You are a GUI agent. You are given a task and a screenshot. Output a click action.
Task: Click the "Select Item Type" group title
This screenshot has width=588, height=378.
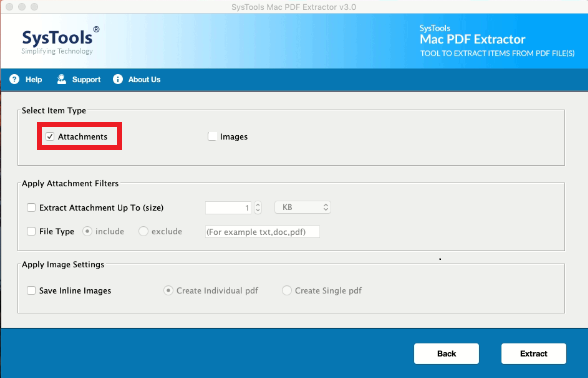(x=54, y=111)
